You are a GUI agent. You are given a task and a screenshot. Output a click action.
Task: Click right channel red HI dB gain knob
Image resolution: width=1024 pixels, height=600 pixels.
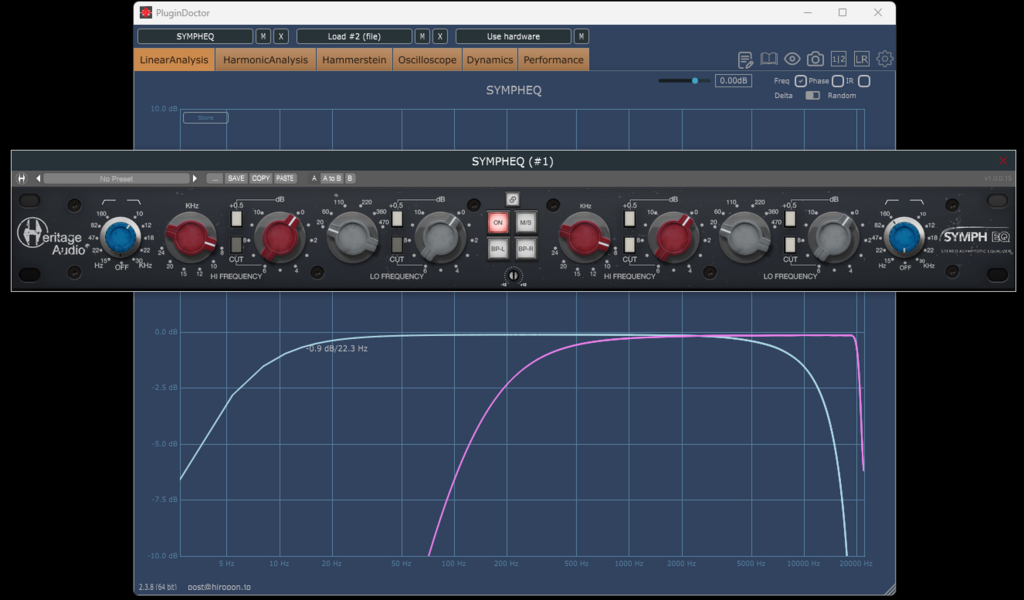point(673,238)
